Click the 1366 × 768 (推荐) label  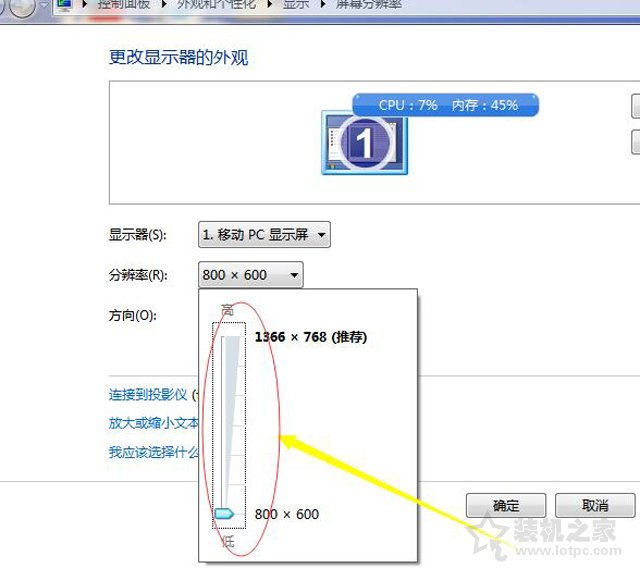310,337
